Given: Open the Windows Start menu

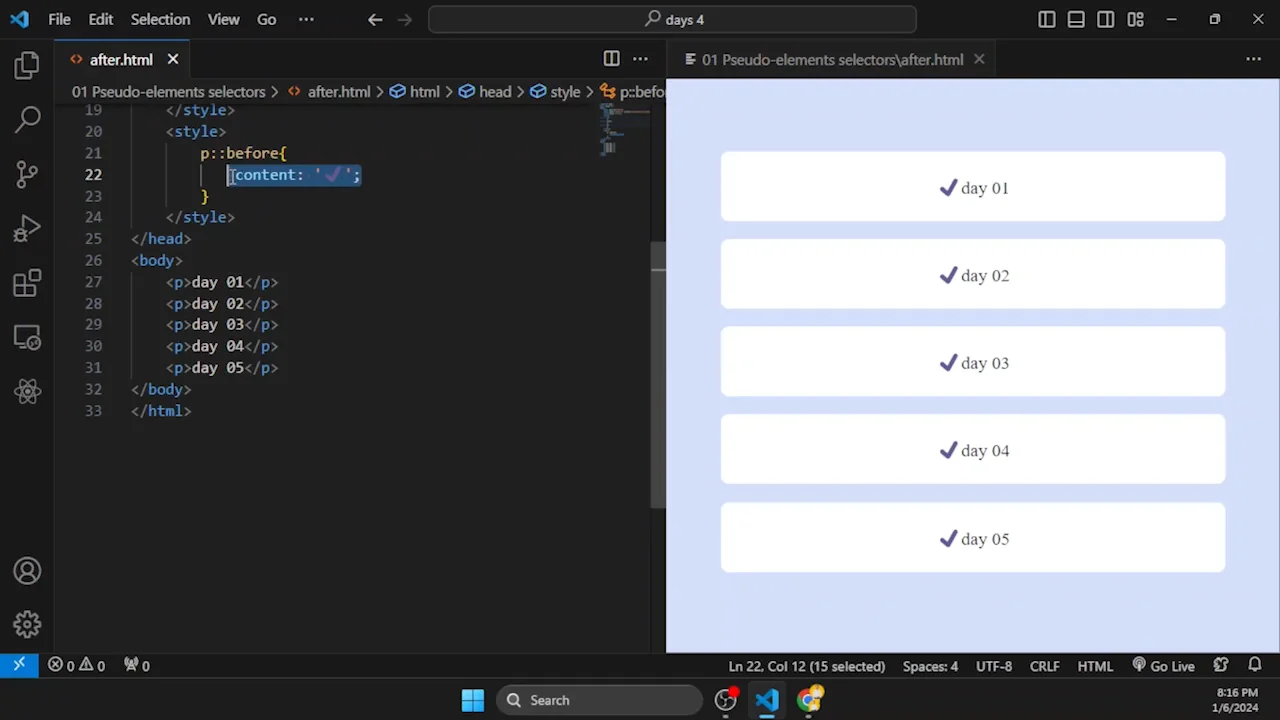Looking at the screenshot, I should coord(473,700).
